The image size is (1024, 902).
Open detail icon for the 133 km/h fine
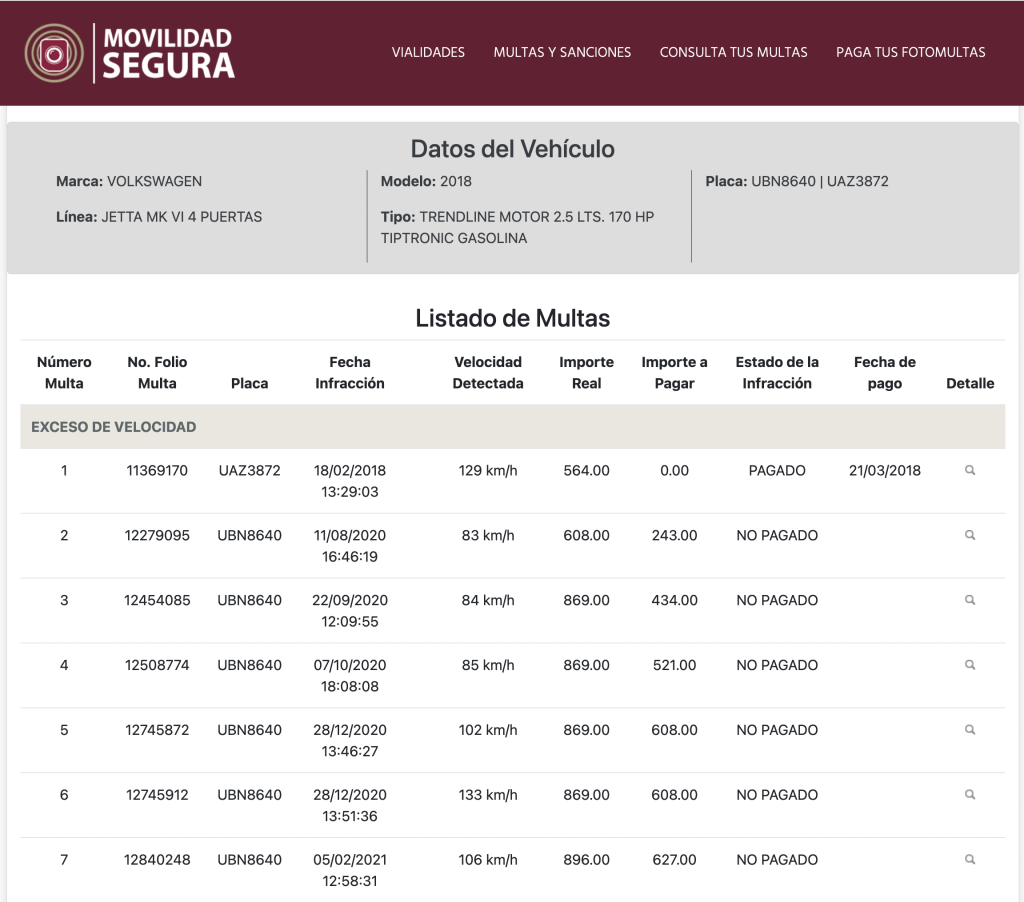click(969, 795)
